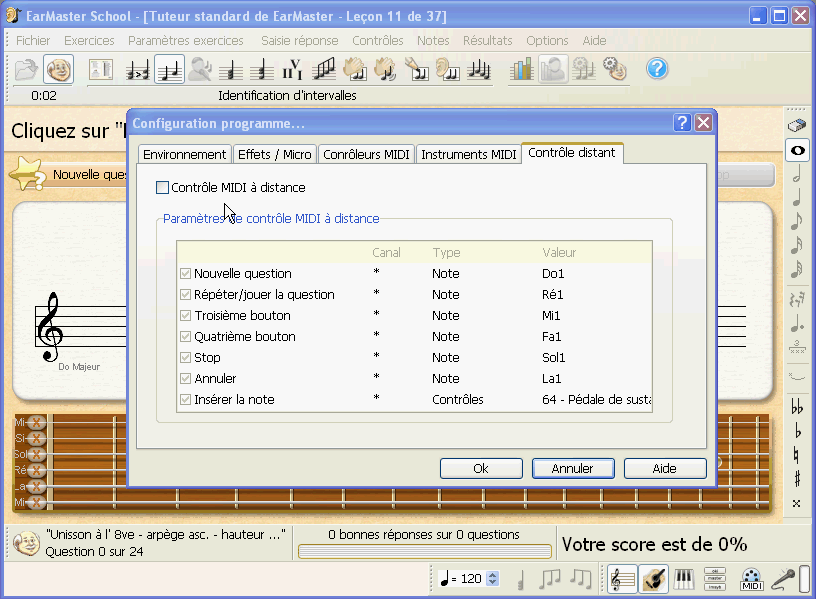Enable Contrôle MIDI à distance checkbox

coord(162,187)
